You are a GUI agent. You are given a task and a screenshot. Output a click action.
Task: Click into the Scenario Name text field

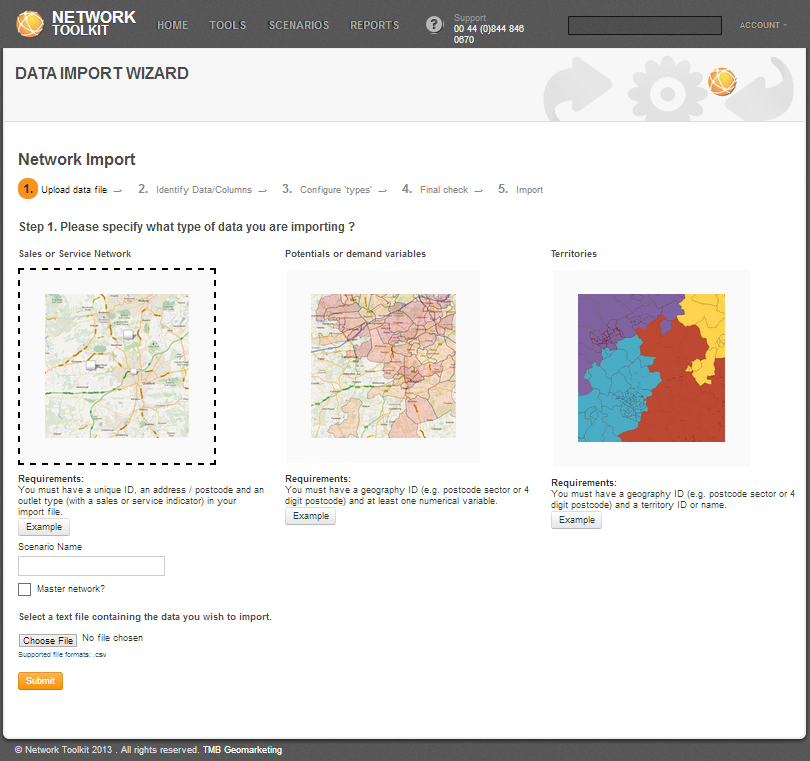pyautogui.click(x=91, y=566)
